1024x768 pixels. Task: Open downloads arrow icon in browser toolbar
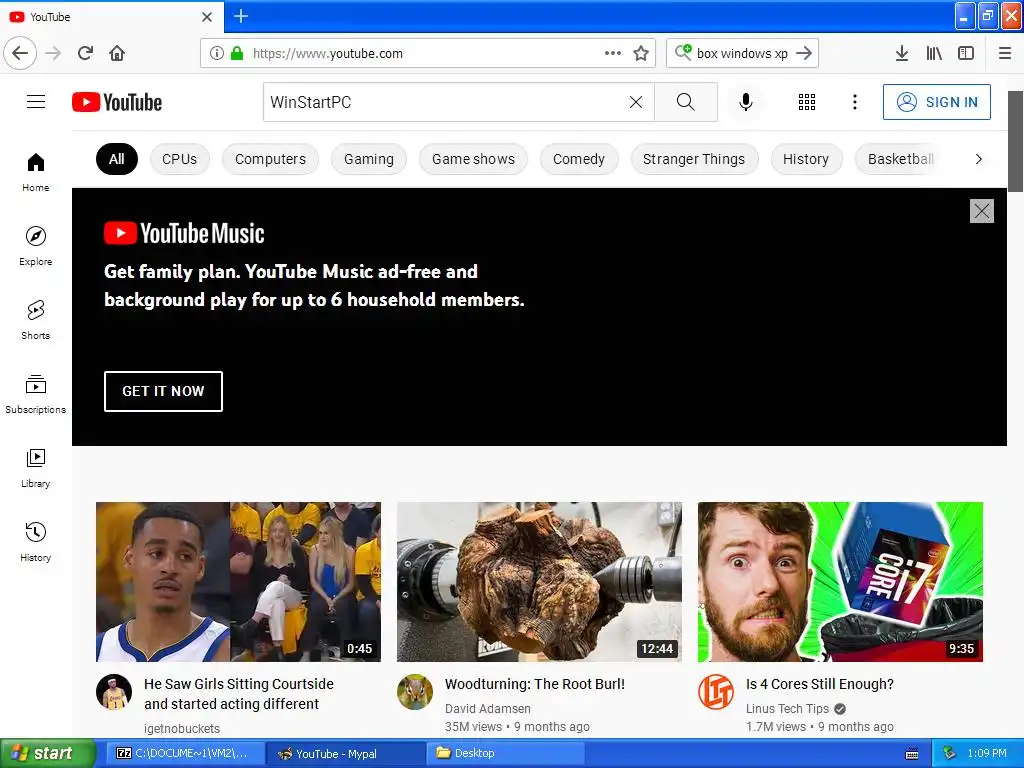point(901,53)
